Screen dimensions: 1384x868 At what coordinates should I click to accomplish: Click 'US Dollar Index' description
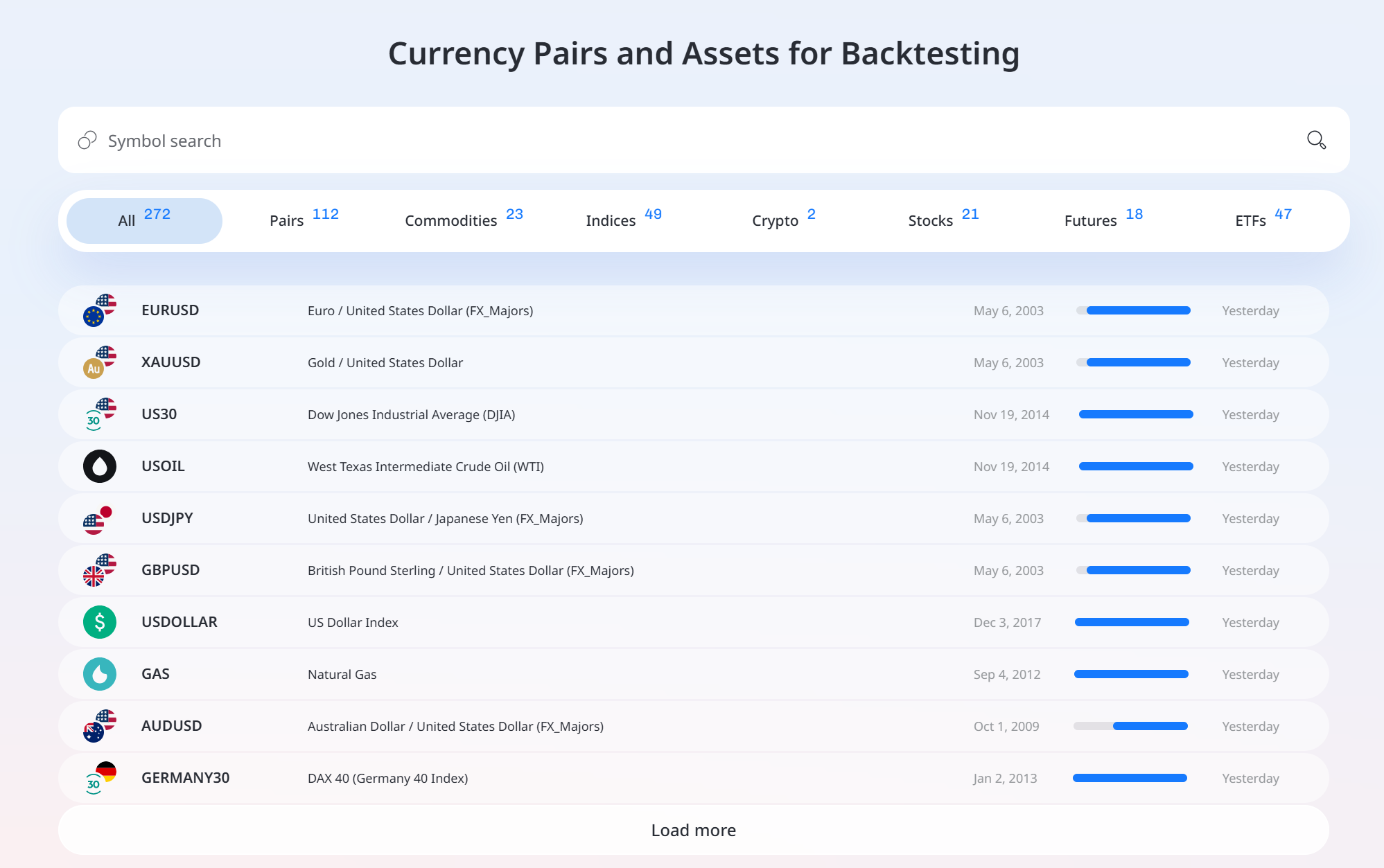click(353, 622)
